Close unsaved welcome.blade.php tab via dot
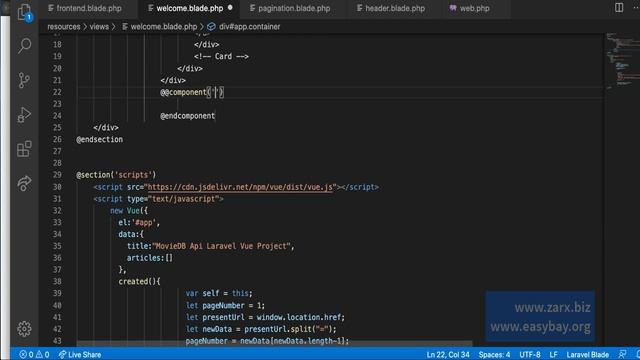The image size is (640, 360). (230, 8)
